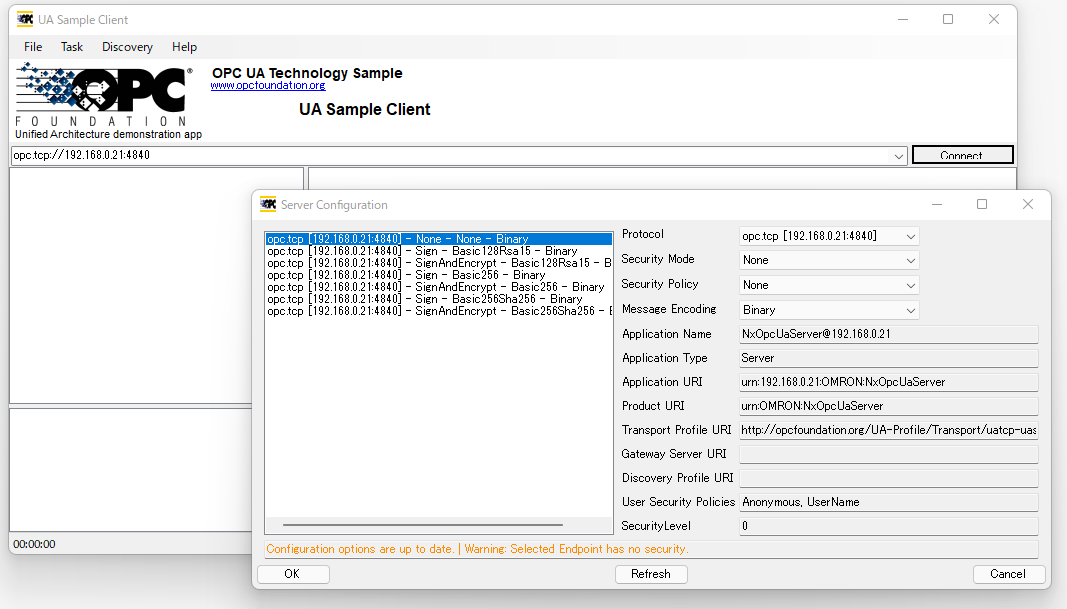Open the Help menu
Screen dimensions: 1067x609
184,47
